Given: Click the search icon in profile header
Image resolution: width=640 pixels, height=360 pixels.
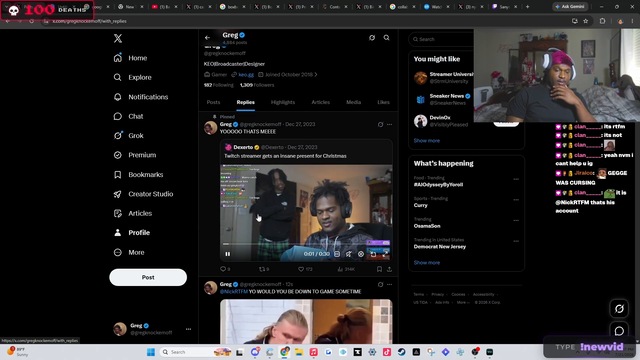Looking at the screenshot, I should [386, 38].
